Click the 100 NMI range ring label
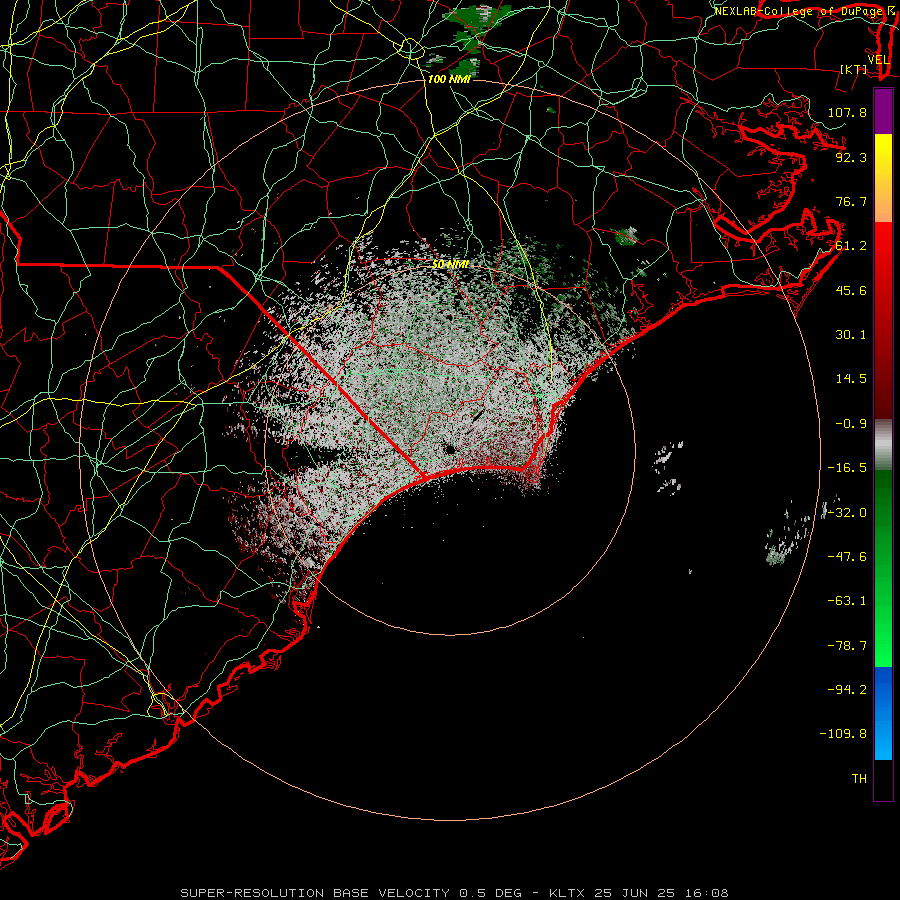 pos(449,79)
